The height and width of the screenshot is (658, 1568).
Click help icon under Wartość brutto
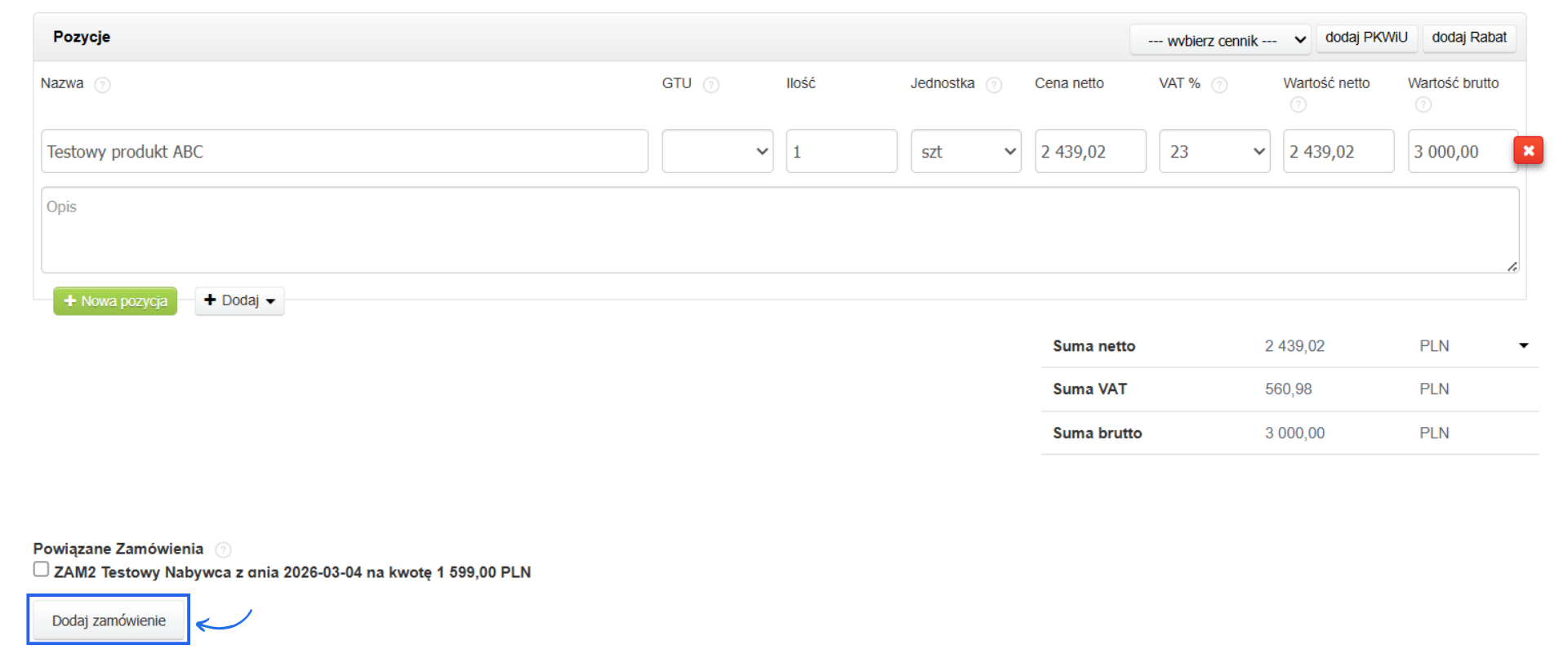pos(1423,104)
